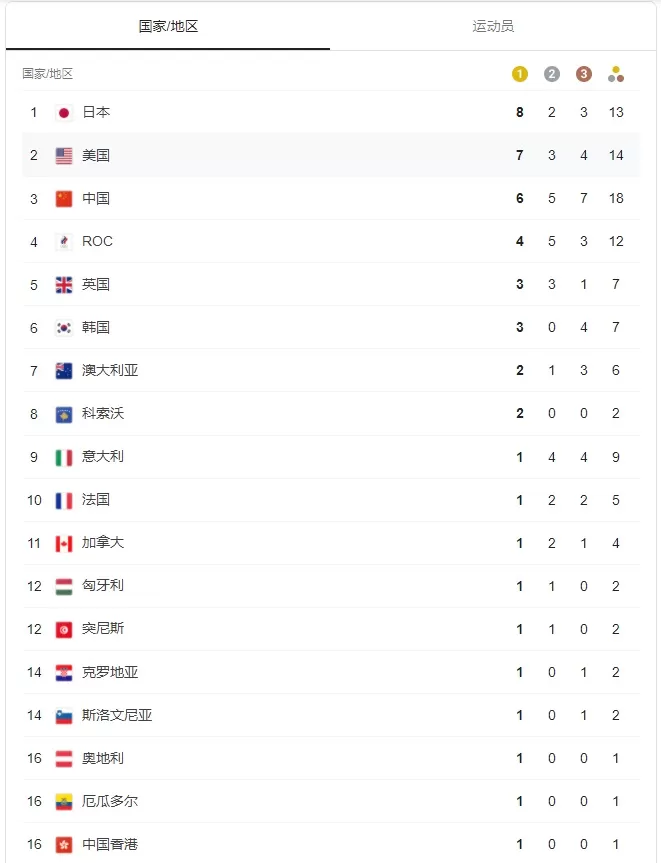661x863 pixels.
Task: Click the Canada flag icon
Action: [x=64, y=543]
